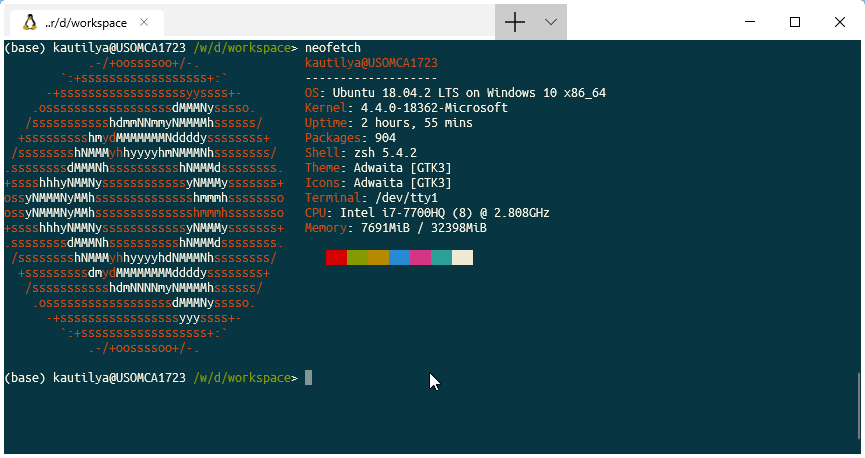Click '(base)' in the bottom prompt

(25, 377)
